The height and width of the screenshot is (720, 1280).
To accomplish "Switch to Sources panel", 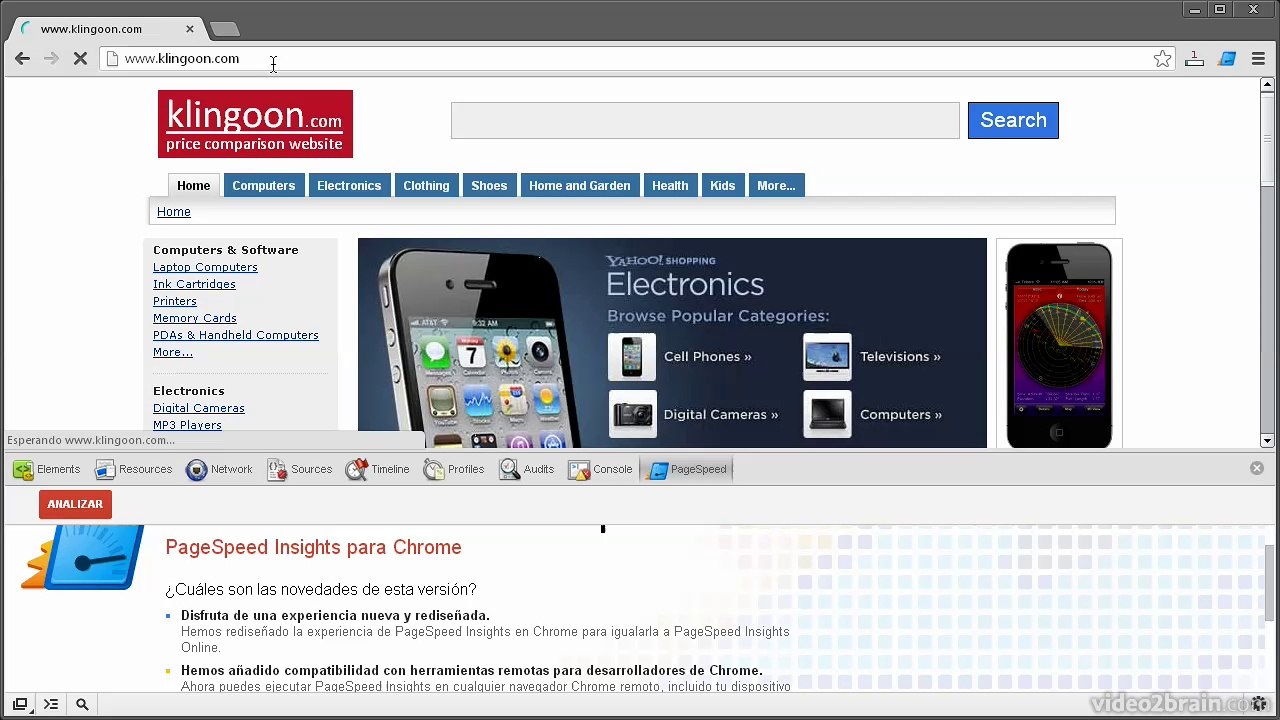I will coord(299,469).
